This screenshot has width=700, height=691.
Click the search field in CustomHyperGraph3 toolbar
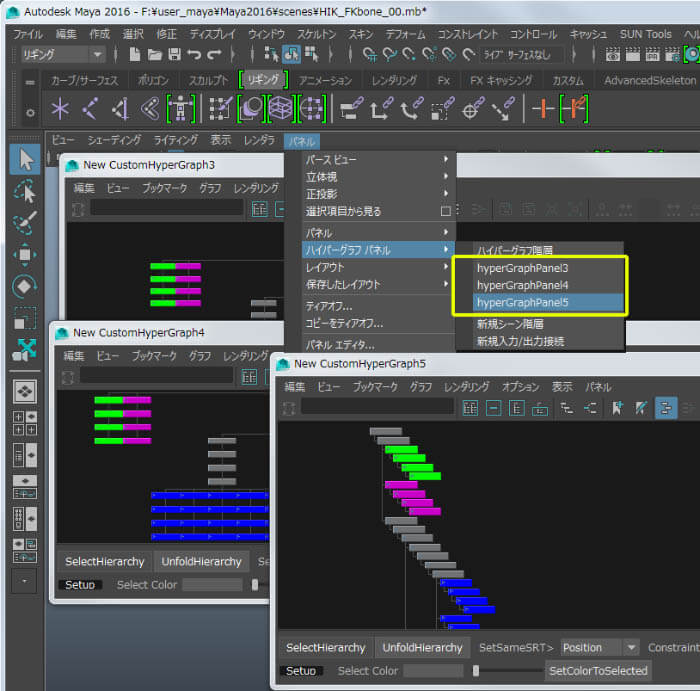point(167,208)
